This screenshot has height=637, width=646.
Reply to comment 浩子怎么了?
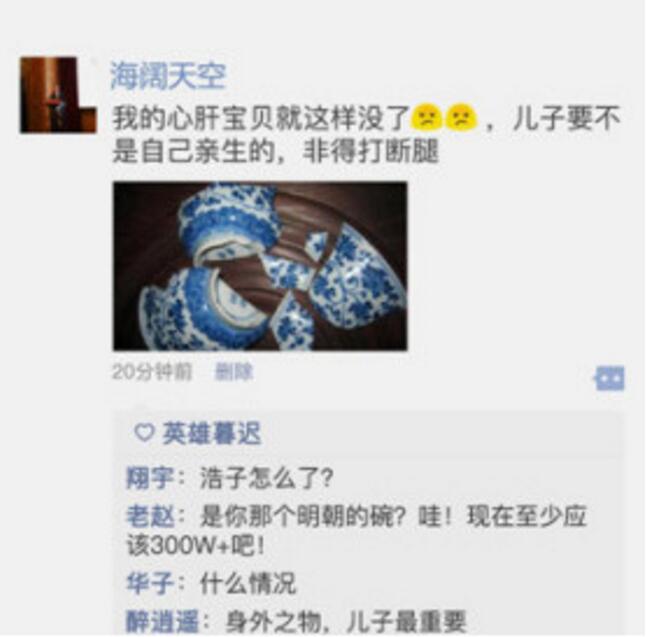click(x=267, y=479)
